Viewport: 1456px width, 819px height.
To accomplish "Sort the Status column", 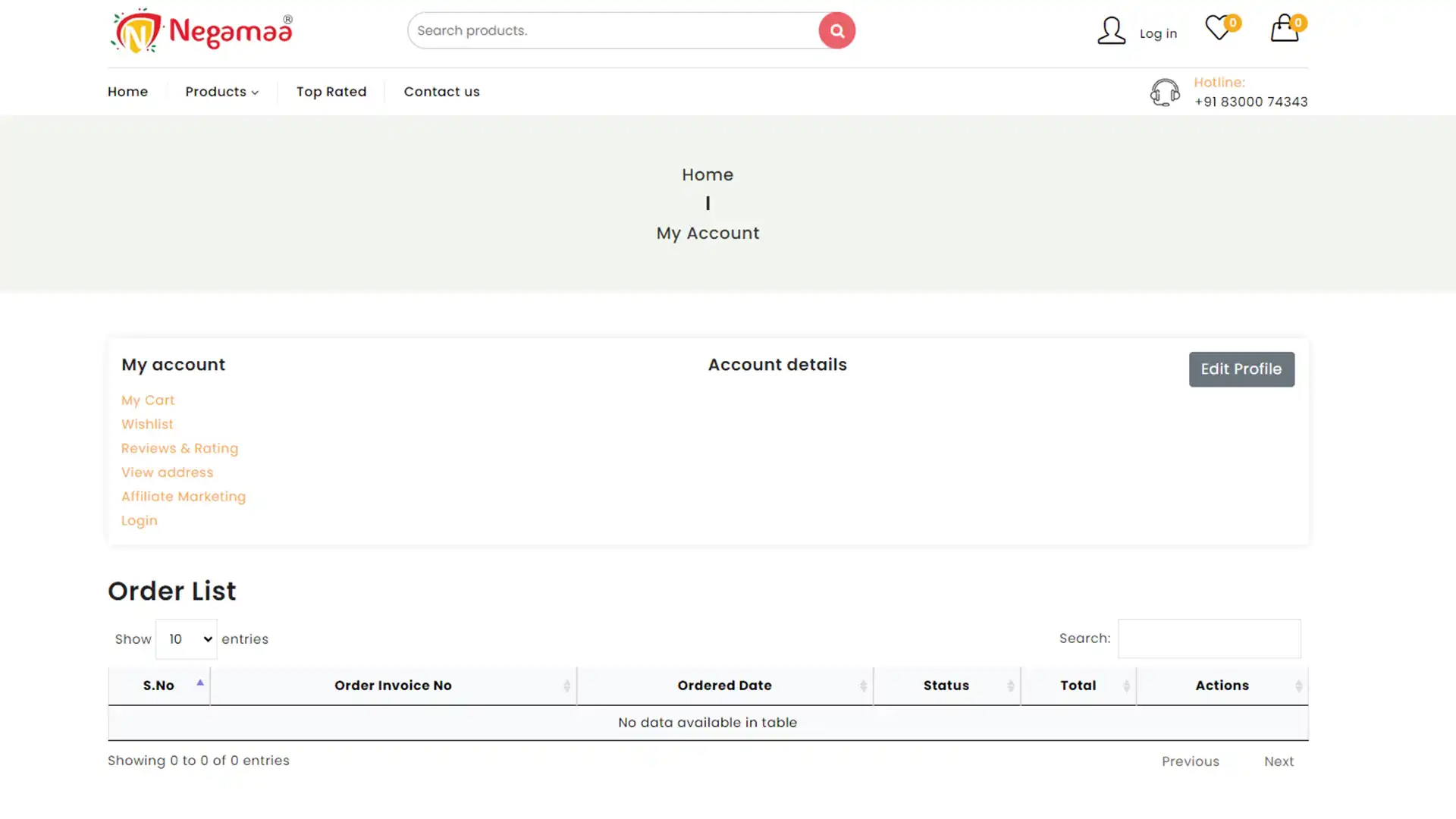I will click(946, 686).
